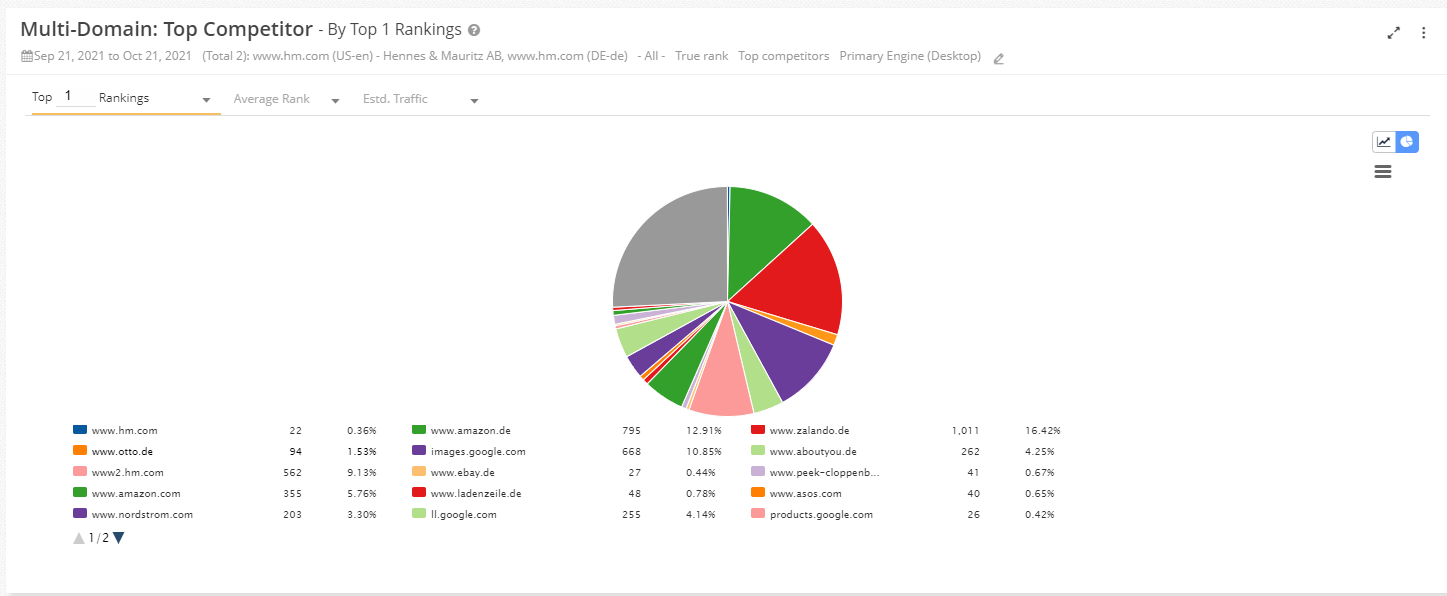Select the Estd. Traffic tab
Image resolution: width=1447 pixels, height=596 pixels.
coord(395,99)
